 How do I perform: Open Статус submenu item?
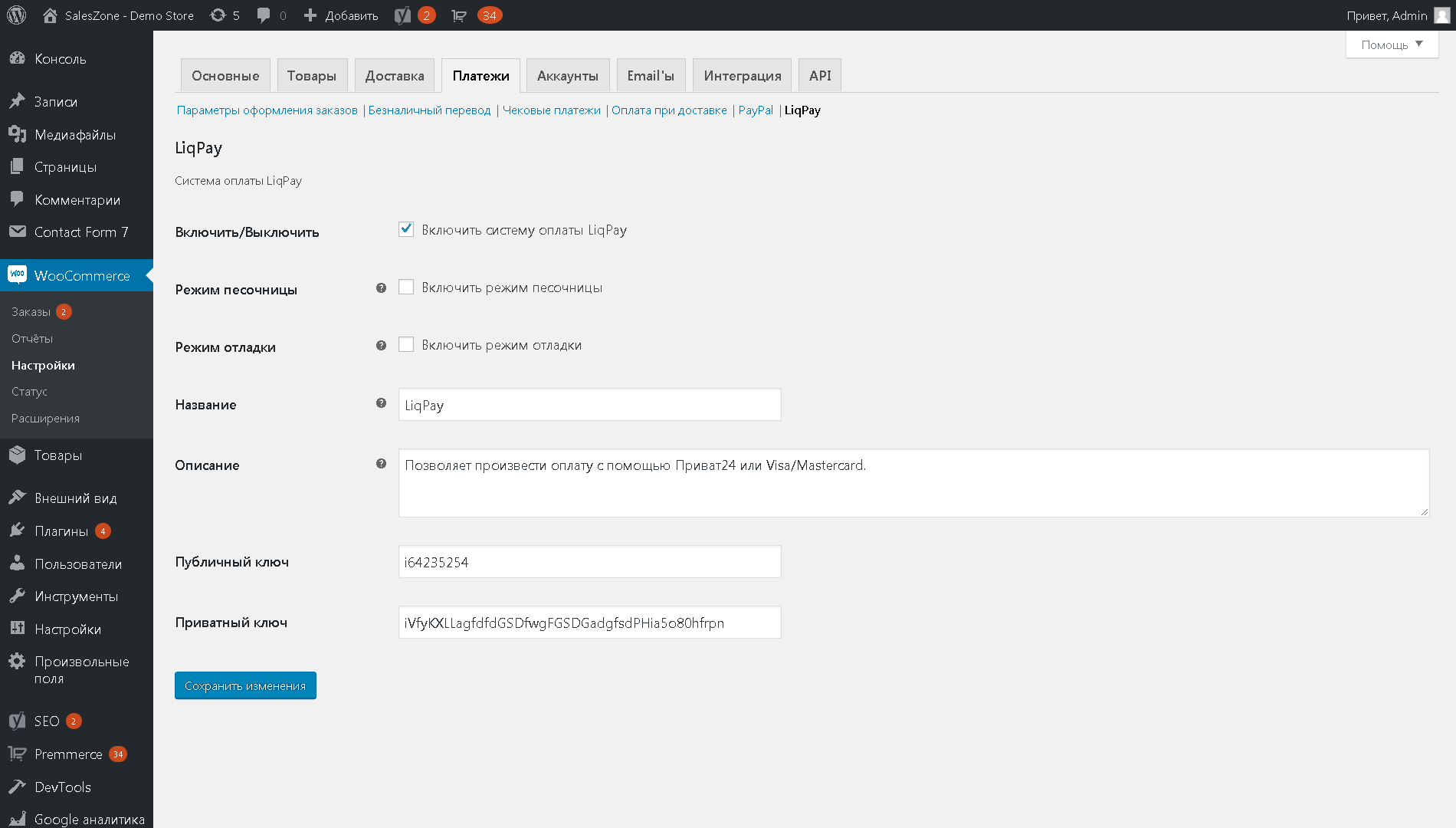point(29,392)
